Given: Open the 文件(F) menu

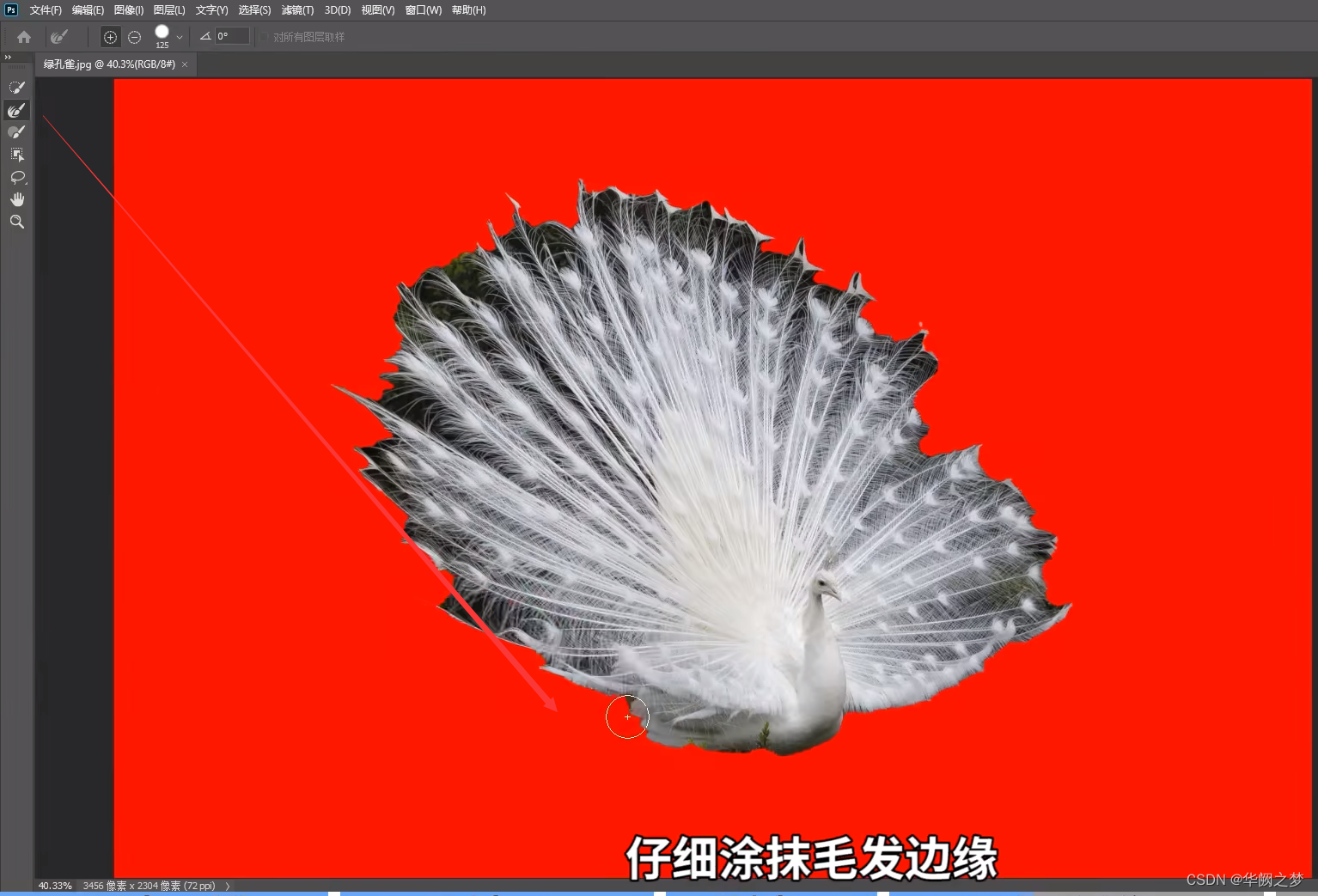Looking at the screenshot, I should point(46,10).
